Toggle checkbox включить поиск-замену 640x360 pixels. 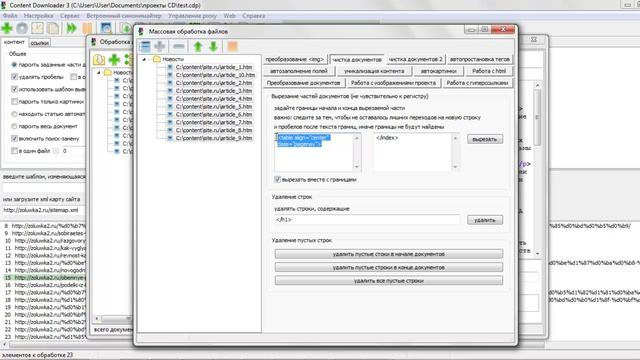pos(14,138)
